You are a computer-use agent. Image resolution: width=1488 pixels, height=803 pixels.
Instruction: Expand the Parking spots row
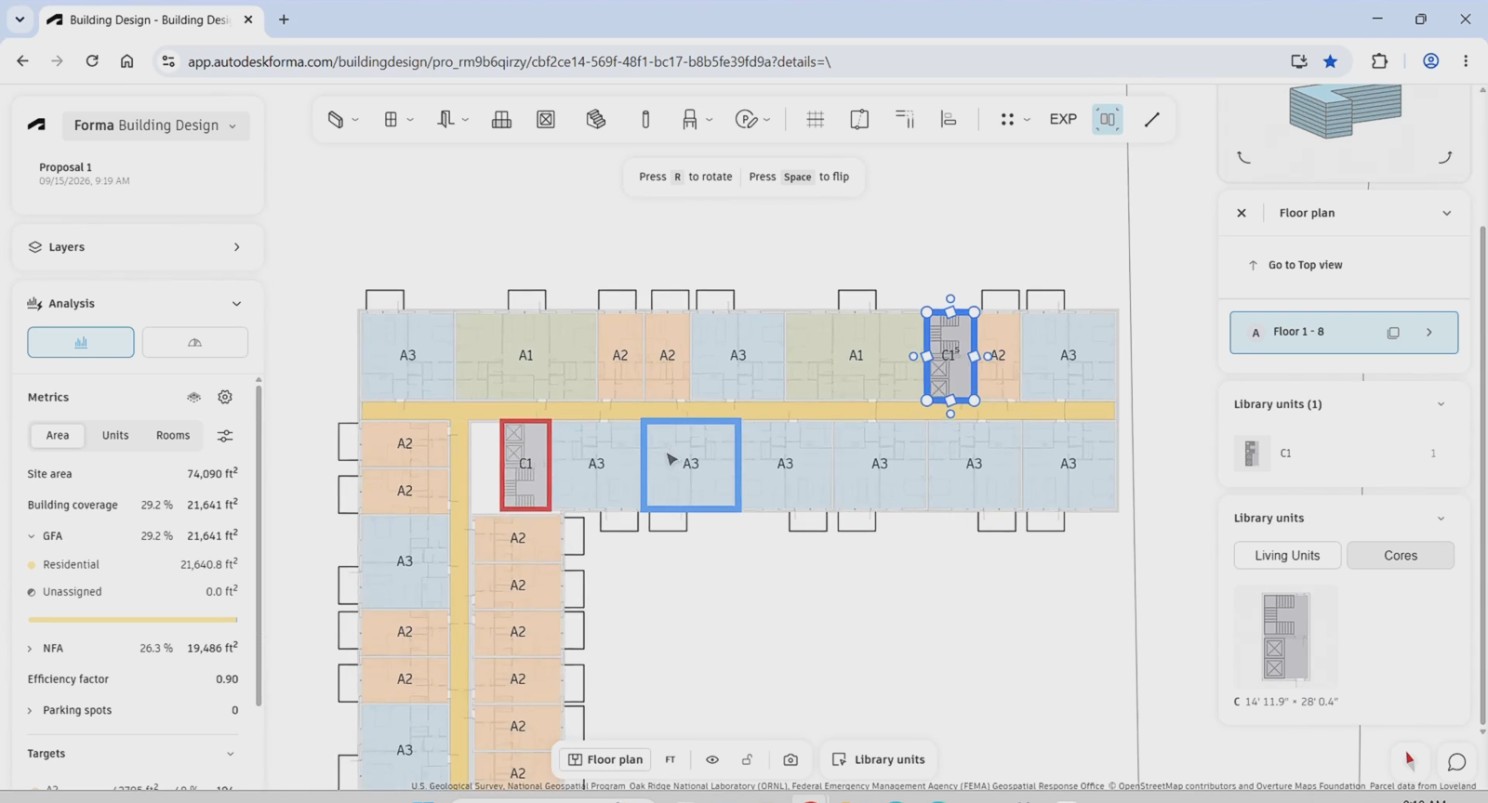30,710
